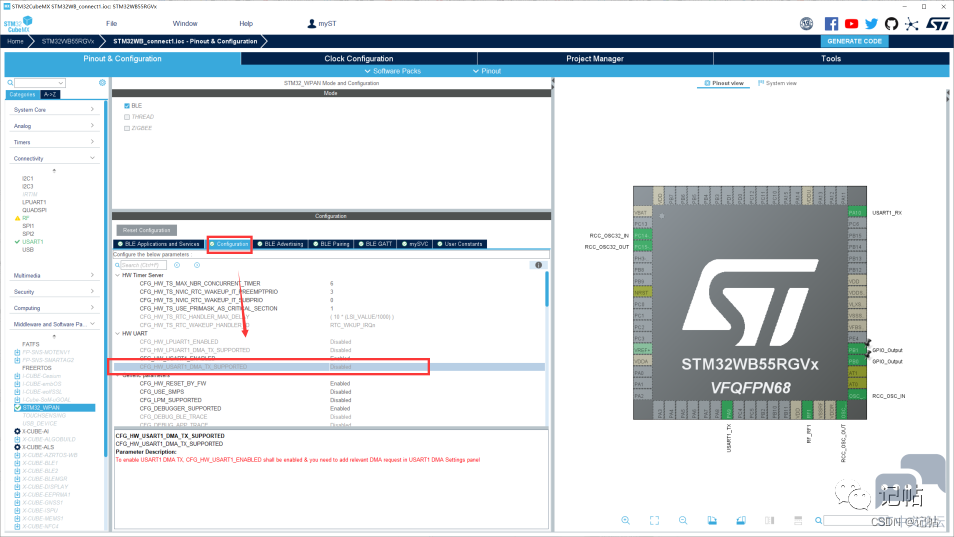Open the category panel settings gear
The height and width of the screenshot is (537, 954).
pyautogui.click(x=102, y=83)
